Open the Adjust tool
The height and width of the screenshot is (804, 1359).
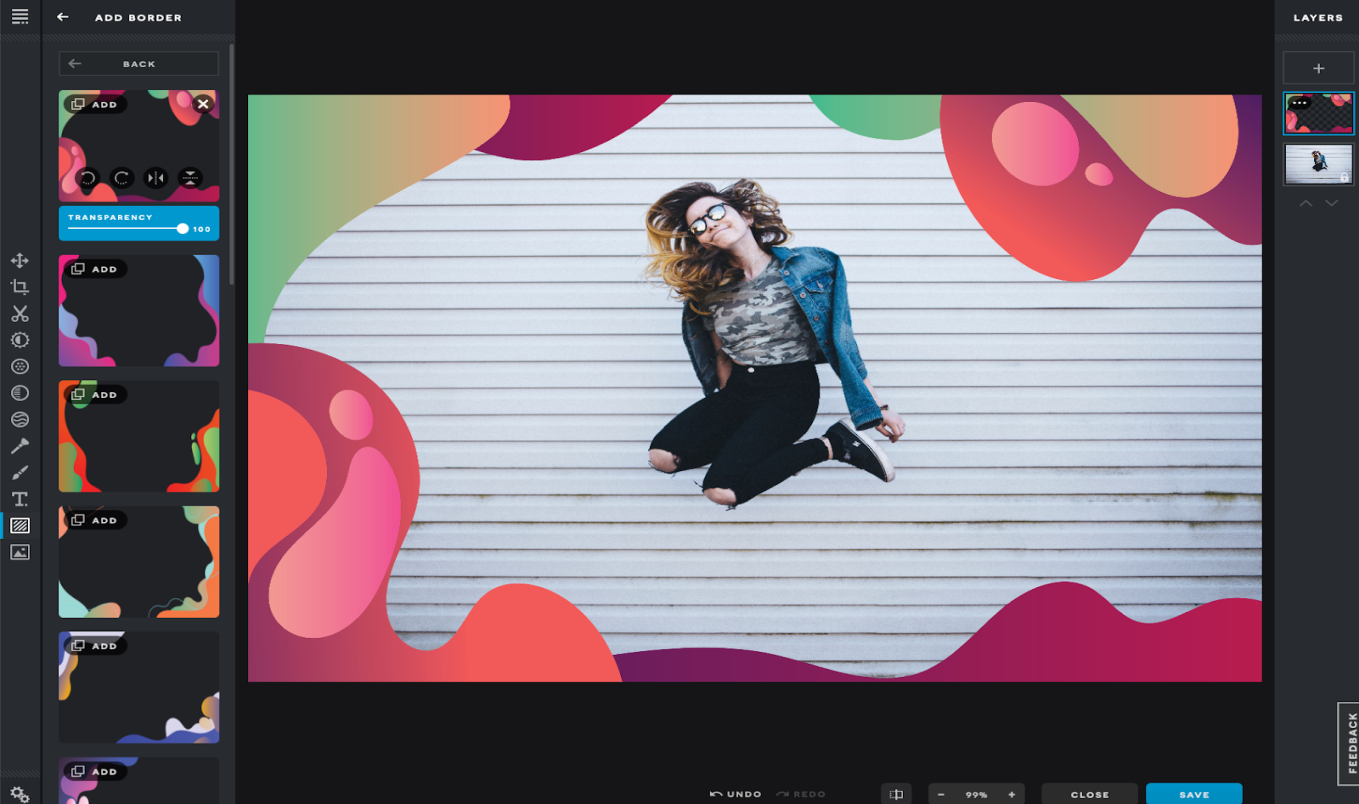pyautogui.click(x=19, y=340)
